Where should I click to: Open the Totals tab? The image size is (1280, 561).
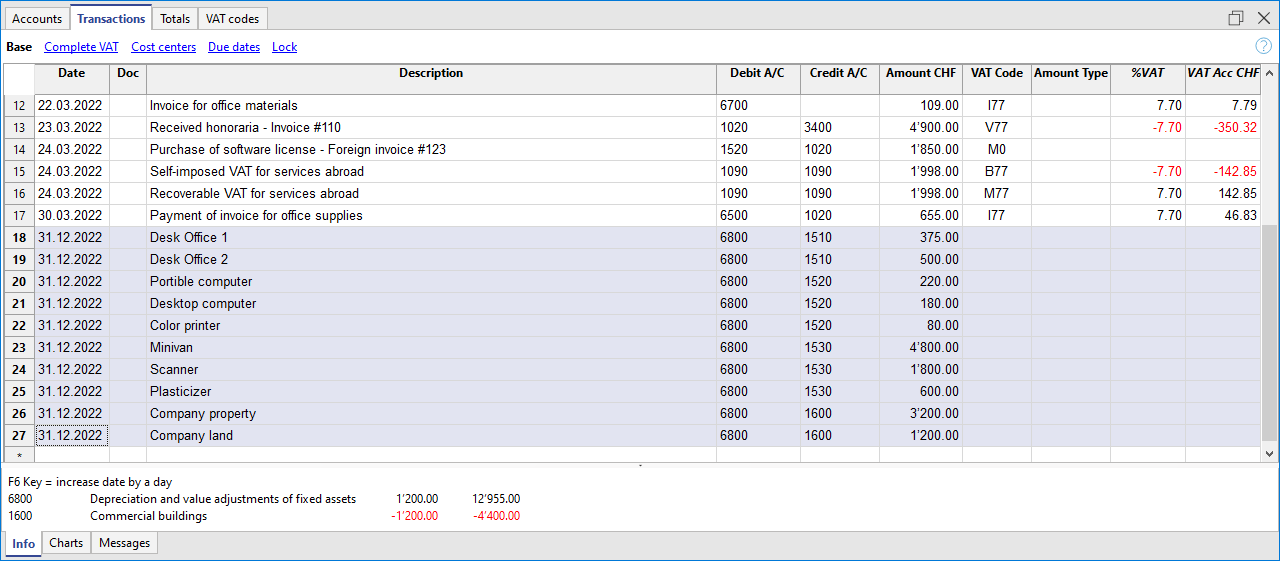[x=175, y=19]
